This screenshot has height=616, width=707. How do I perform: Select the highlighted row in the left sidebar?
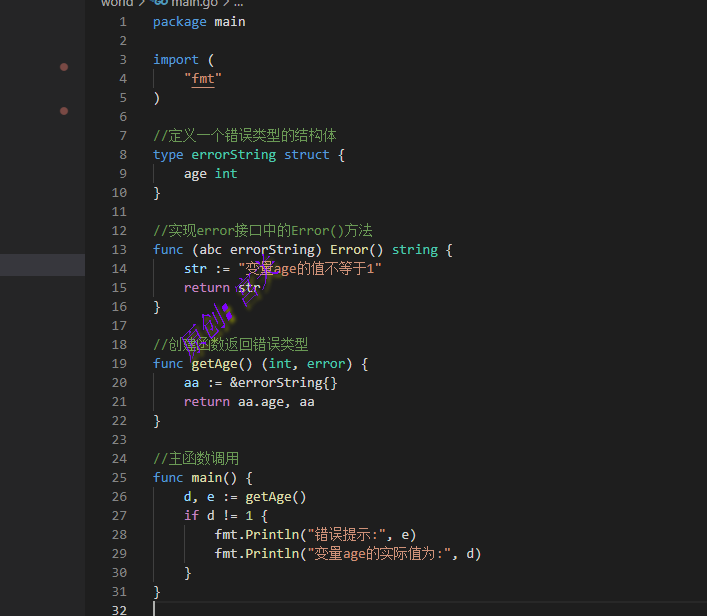tap(42, 265)
